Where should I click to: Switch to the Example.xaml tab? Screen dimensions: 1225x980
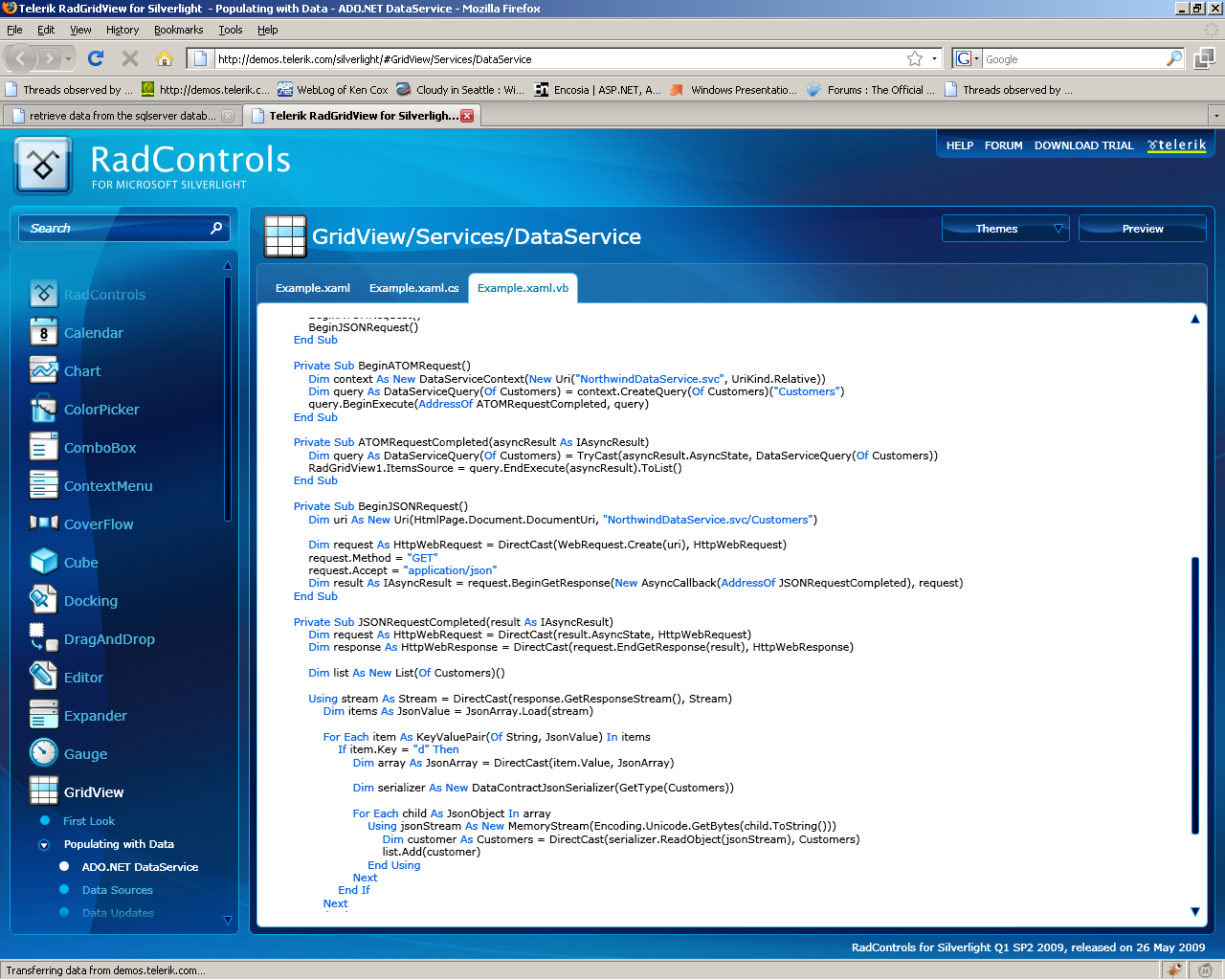(313, 288)
